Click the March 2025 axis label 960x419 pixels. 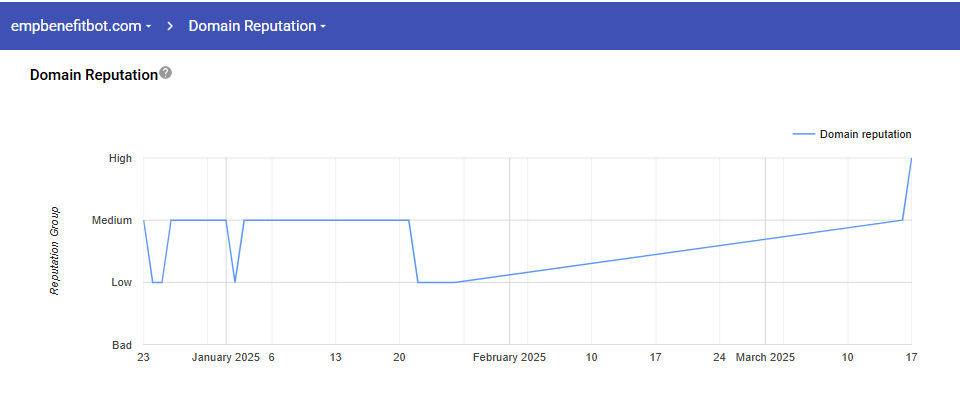click(765, 357)
